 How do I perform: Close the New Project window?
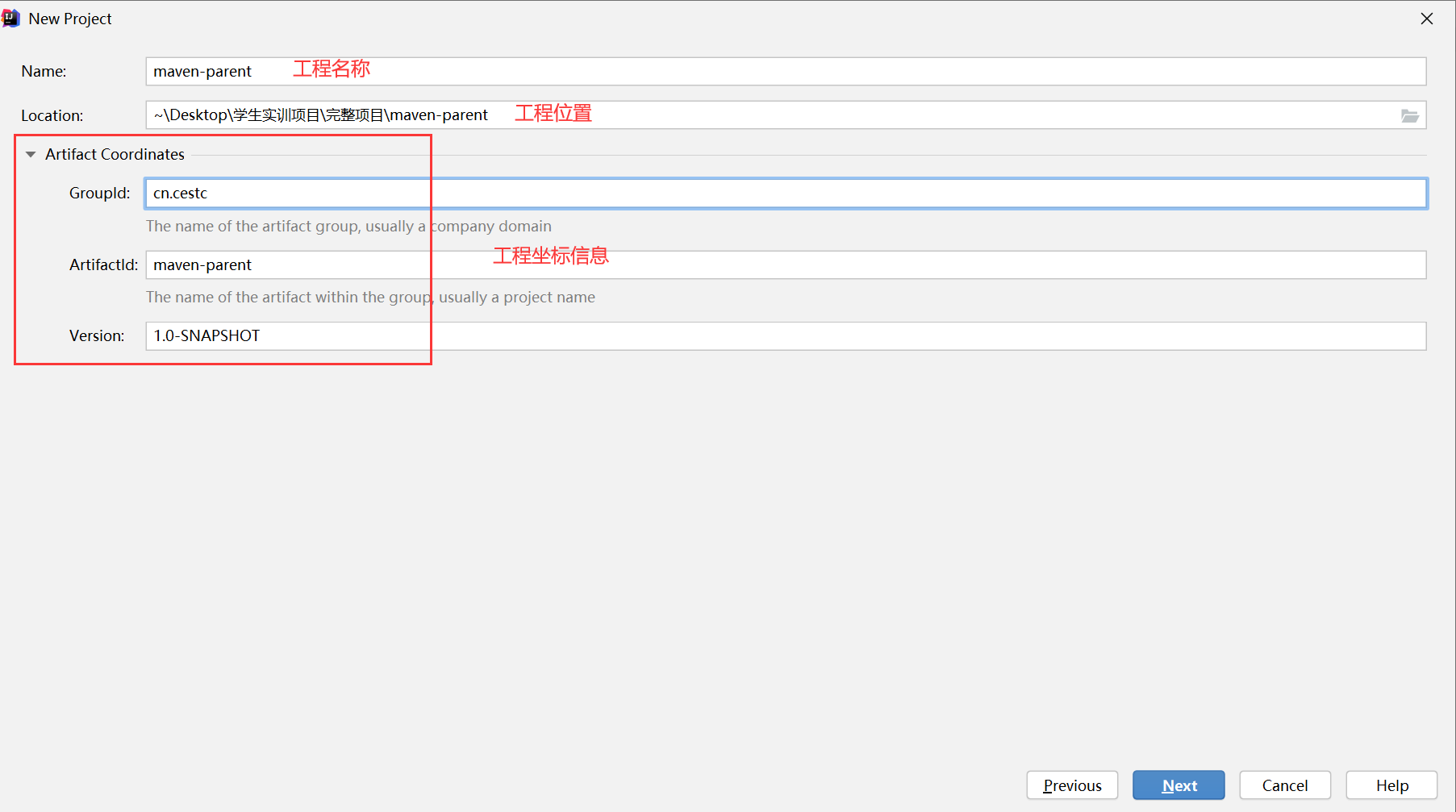pos(1427,19)
